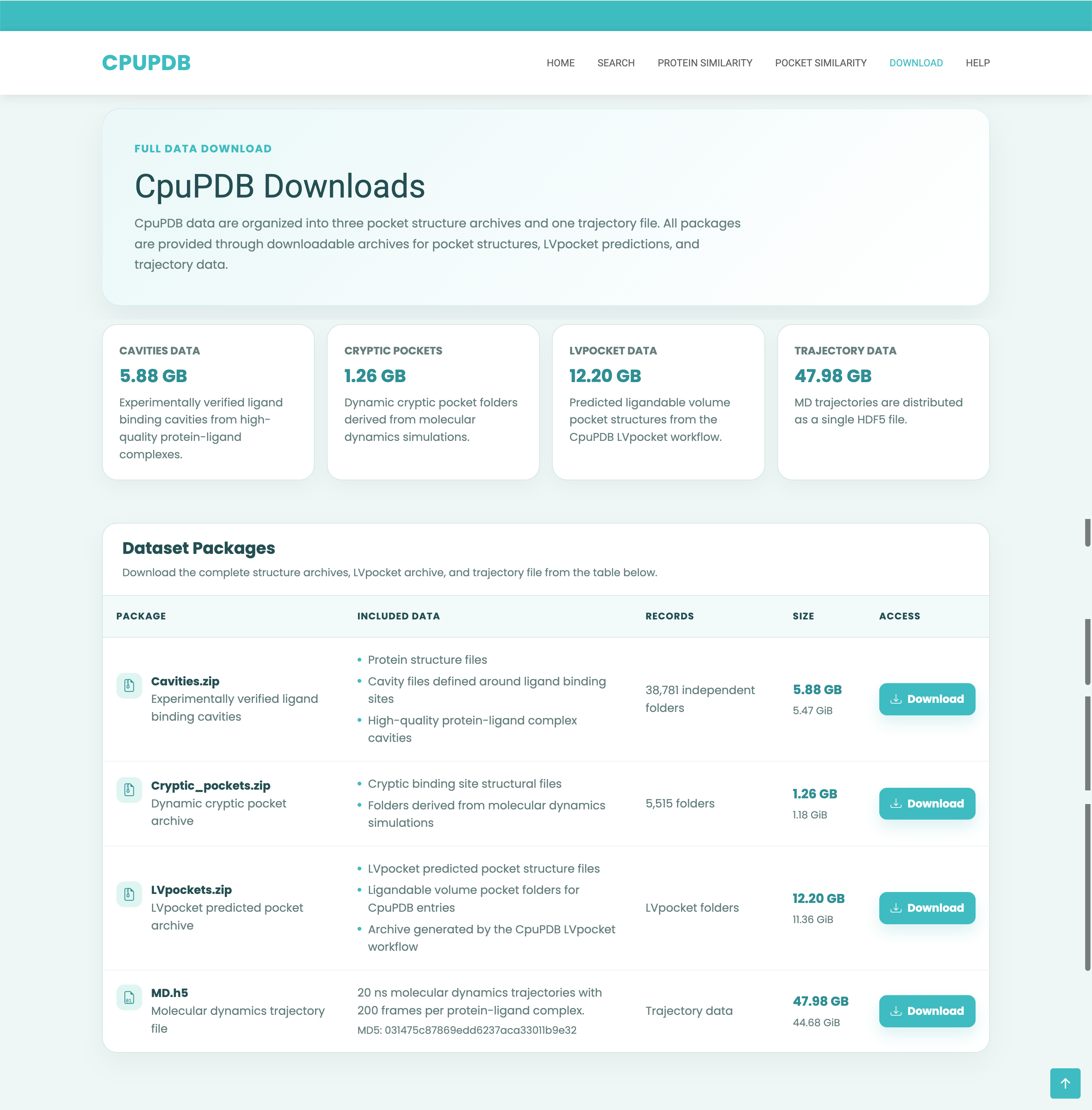Click the 'CpuPDB Downloads' title

coord(280,187)
